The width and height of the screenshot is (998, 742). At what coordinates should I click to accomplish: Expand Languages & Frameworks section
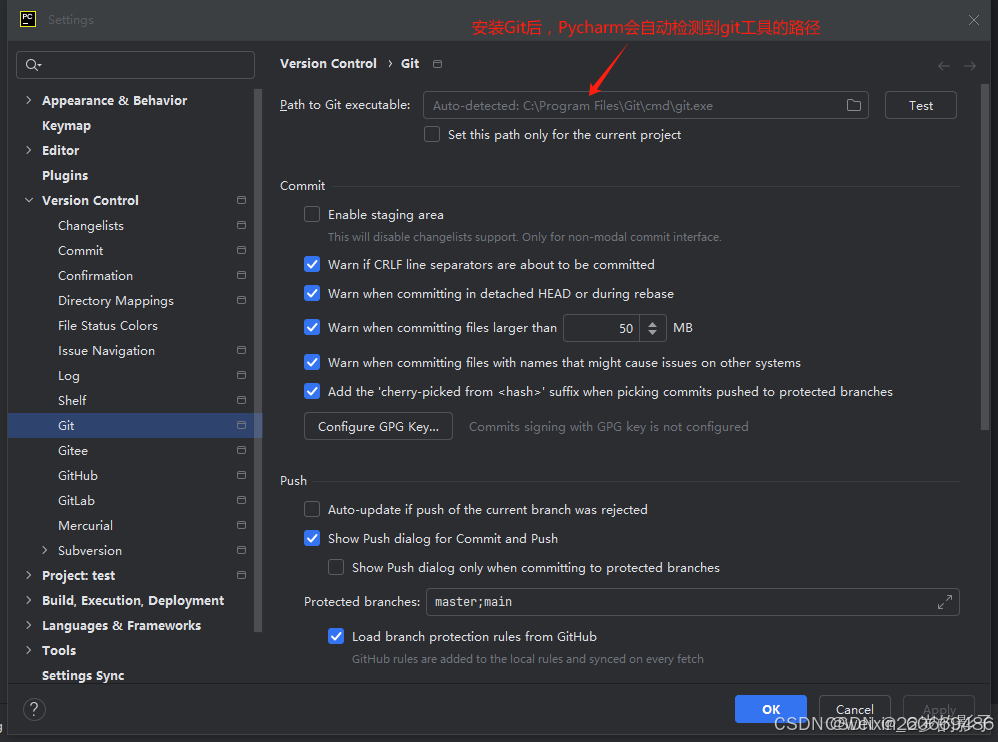click(x=29, y=626)
